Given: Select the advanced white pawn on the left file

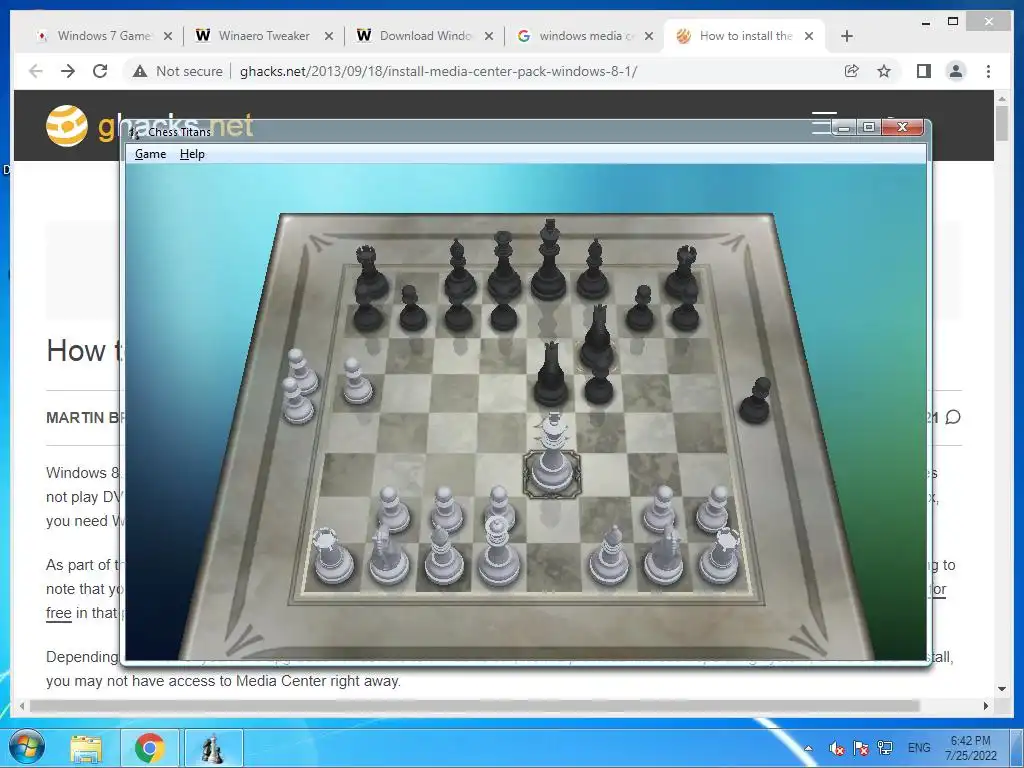Looking at the screenshot, I should tap(358, 381).
